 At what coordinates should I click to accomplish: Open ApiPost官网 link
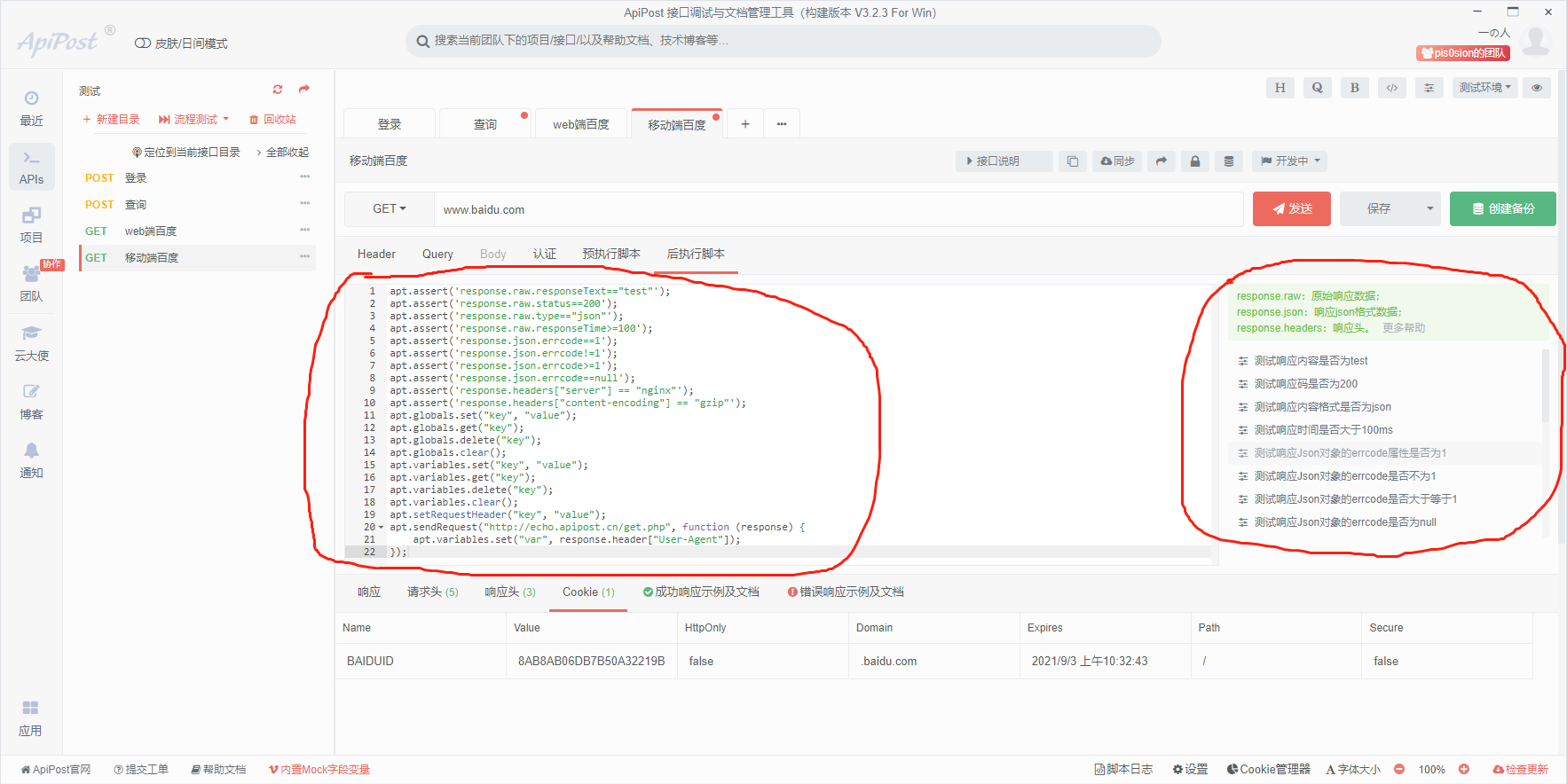pos(56,770)
